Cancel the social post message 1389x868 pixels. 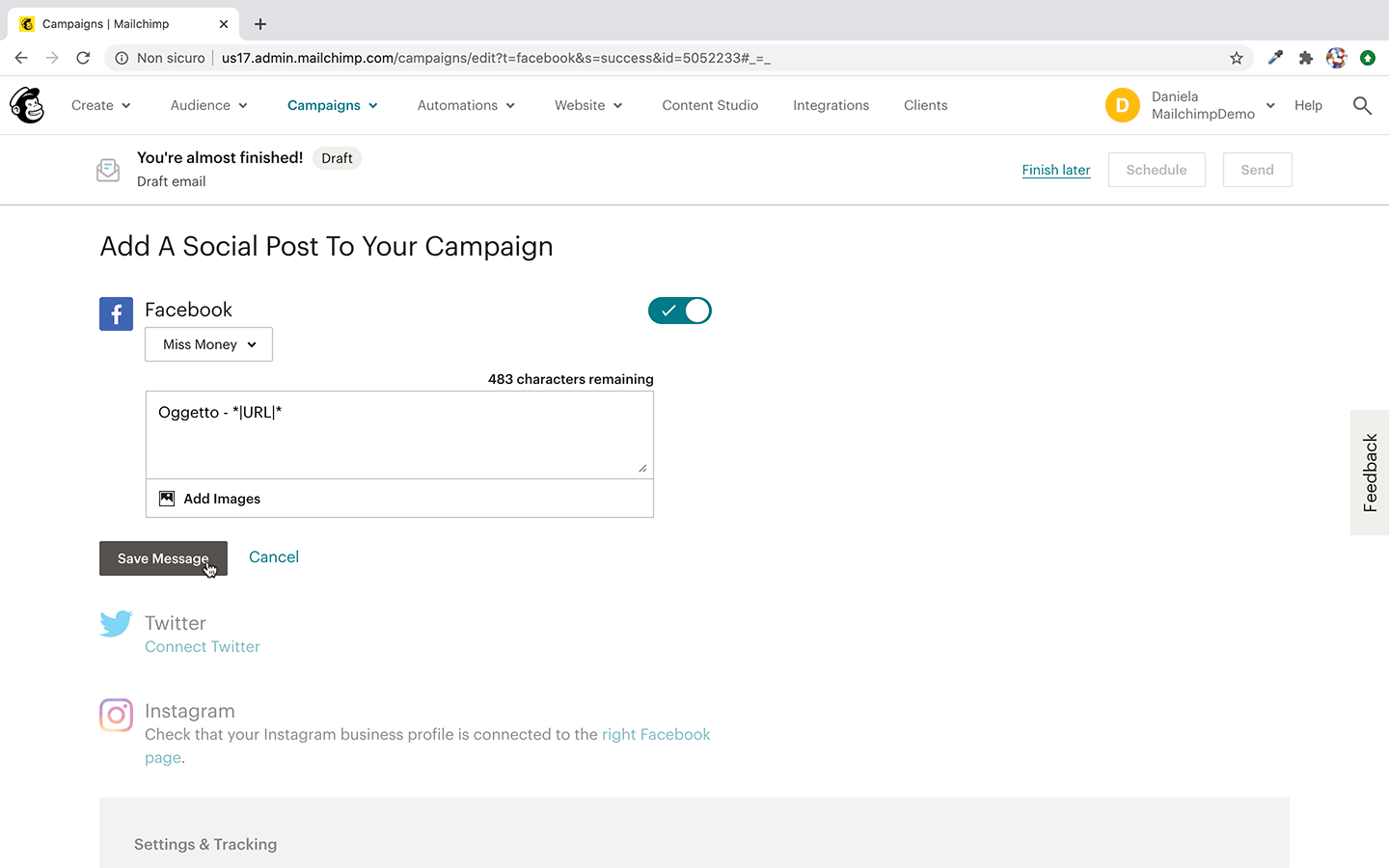click(x=274, y=557)
